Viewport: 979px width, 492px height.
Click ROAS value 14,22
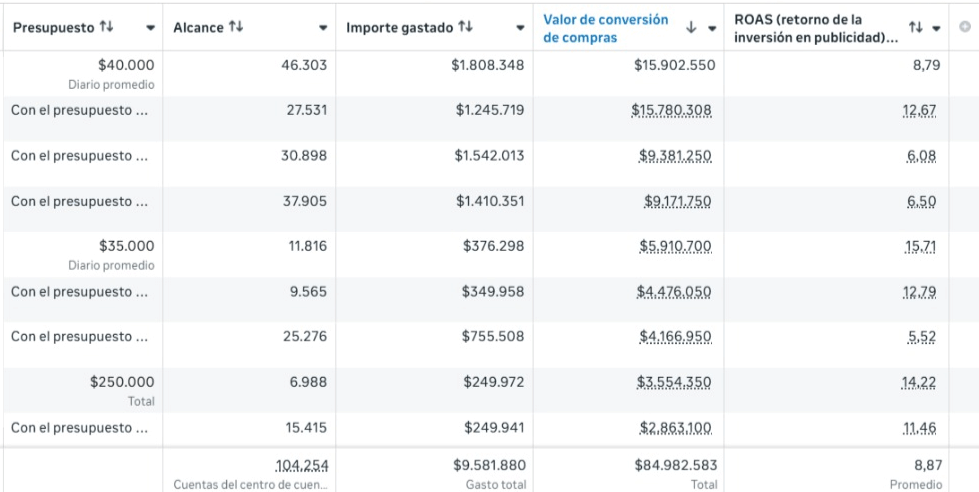[920, 381]
